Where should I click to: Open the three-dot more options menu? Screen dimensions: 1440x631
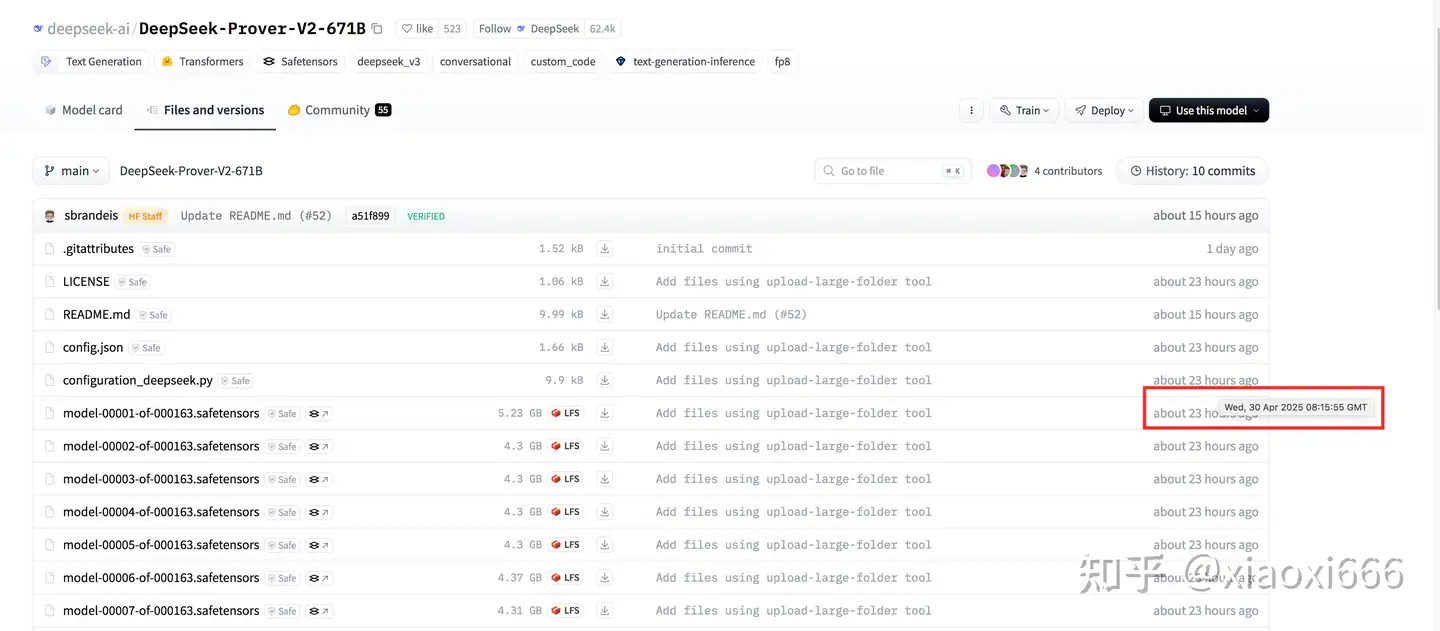tap(970, 111)
